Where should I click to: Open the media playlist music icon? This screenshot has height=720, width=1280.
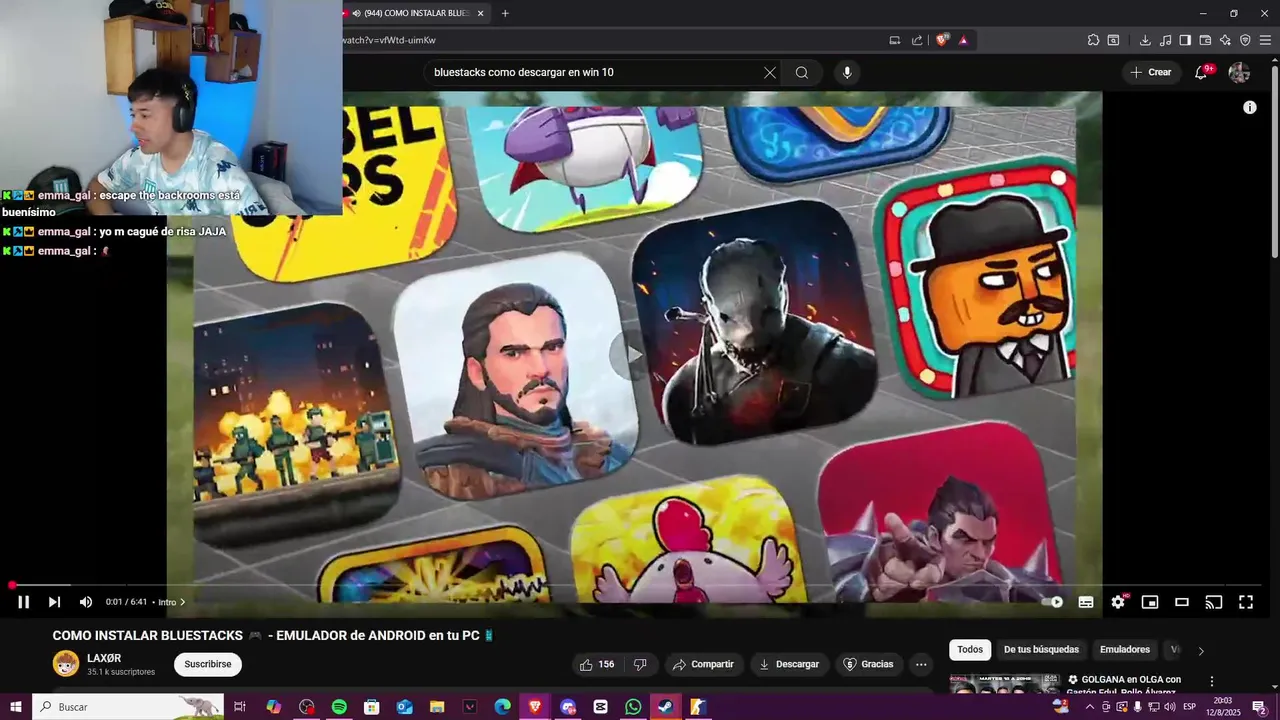pyautogui.click(x=1165, y=40)
